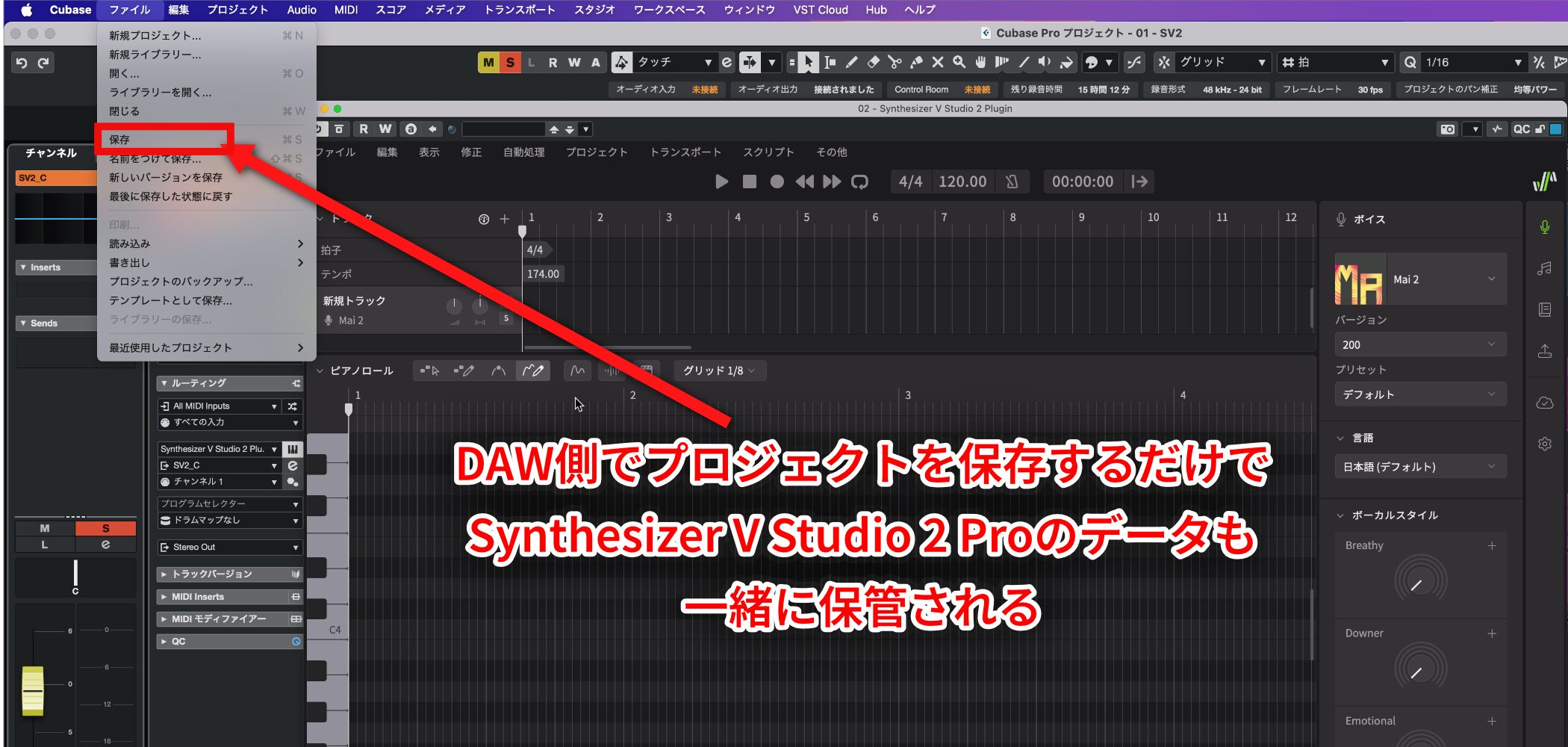Open the music notes panel in sidebar
The width and height of the screenshot is (1568, 747).
click(x=1544, y=268)
